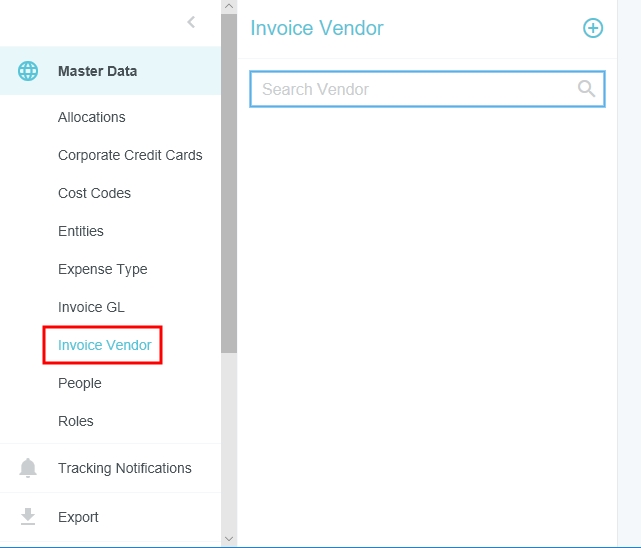The image size is (641, 548).
Task: Collapse the Master Data section label
Action: click(x=97, y=71)
